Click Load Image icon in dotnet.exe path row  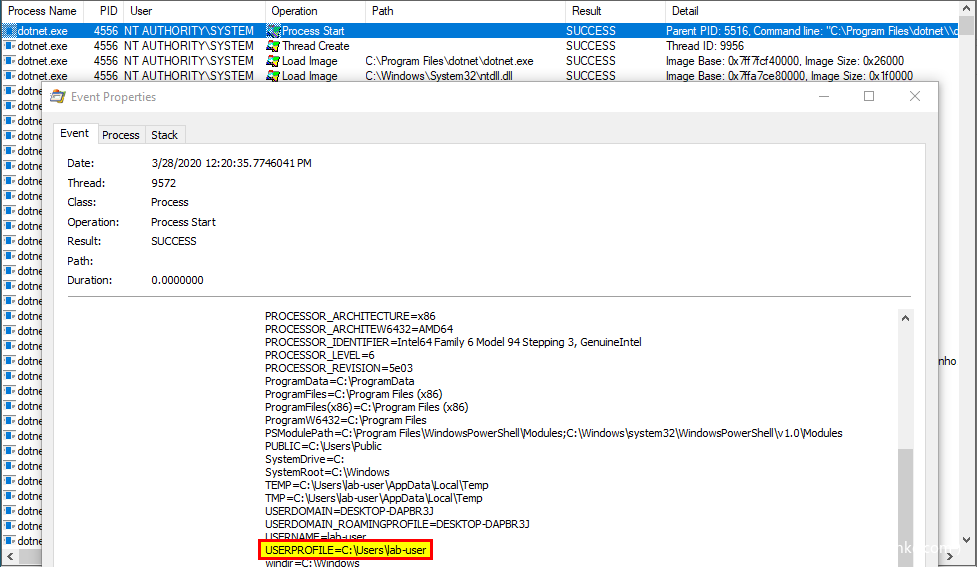click(273, 61)
